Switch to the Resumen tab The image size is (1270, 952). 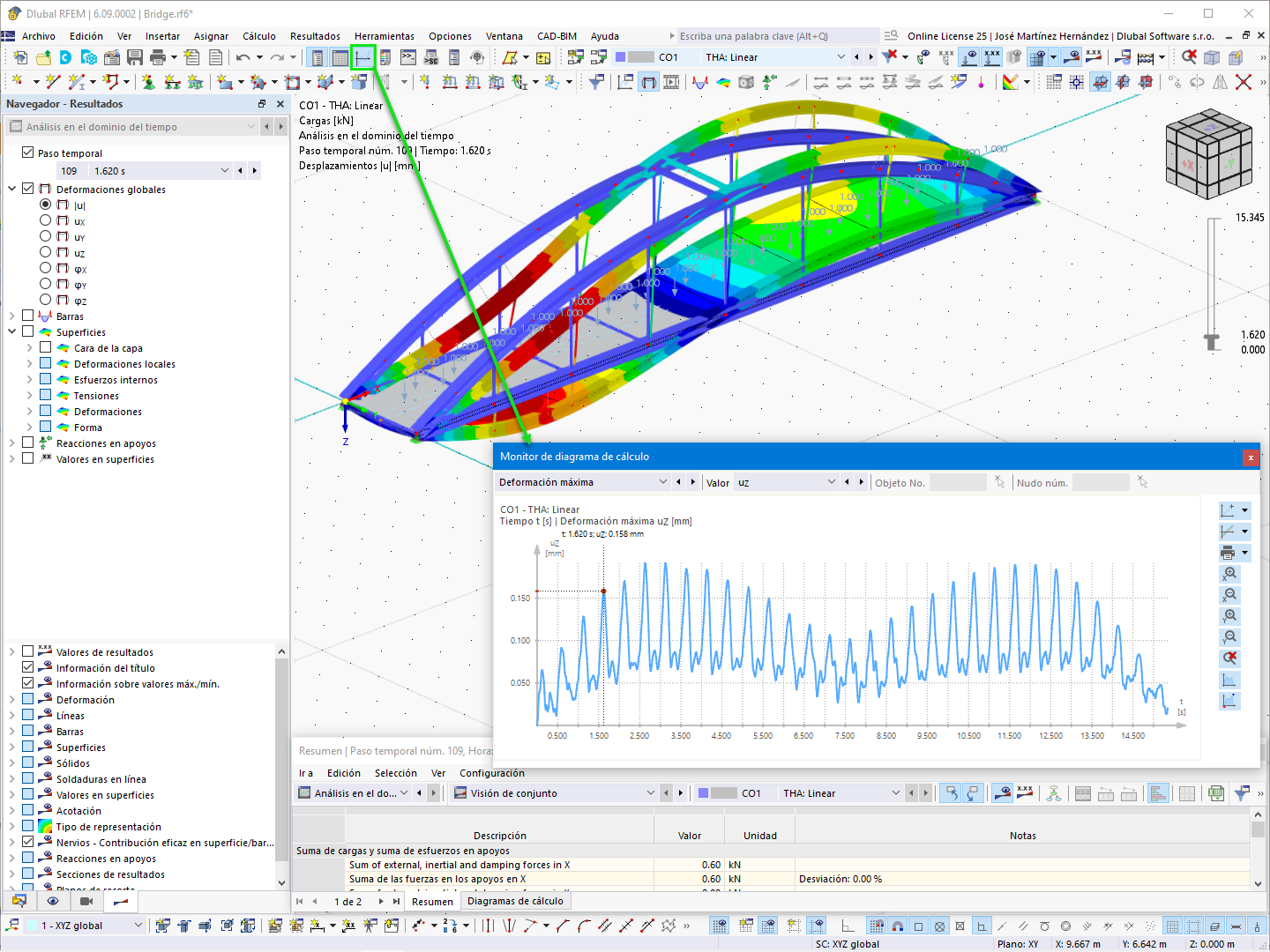(x=432, y=901)
